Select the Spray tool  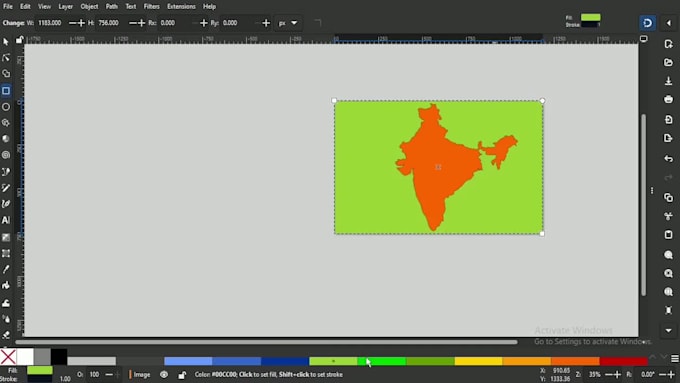pos(6,319)
